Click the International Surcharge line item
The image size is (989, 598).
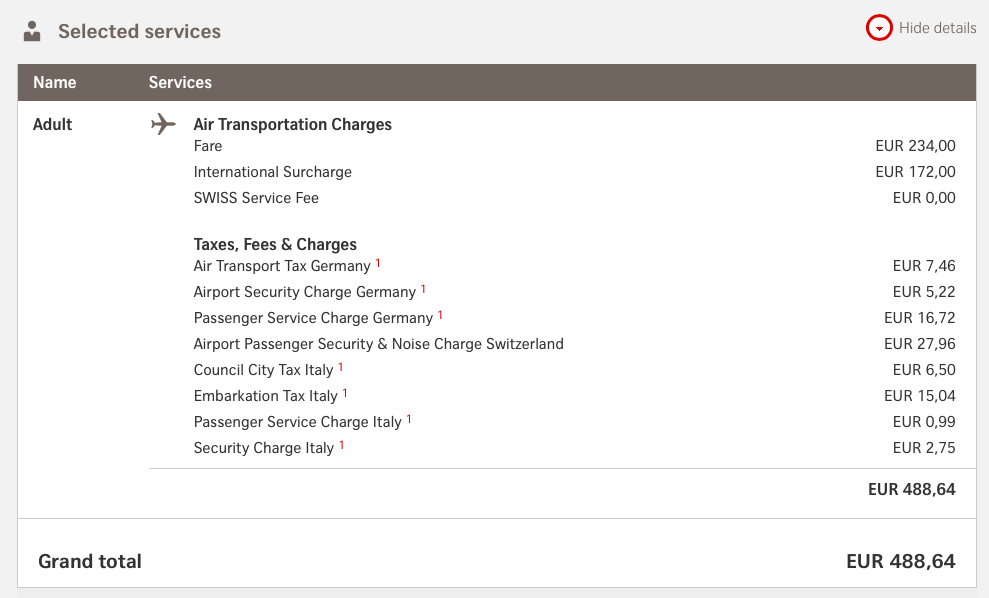point(273,172)
